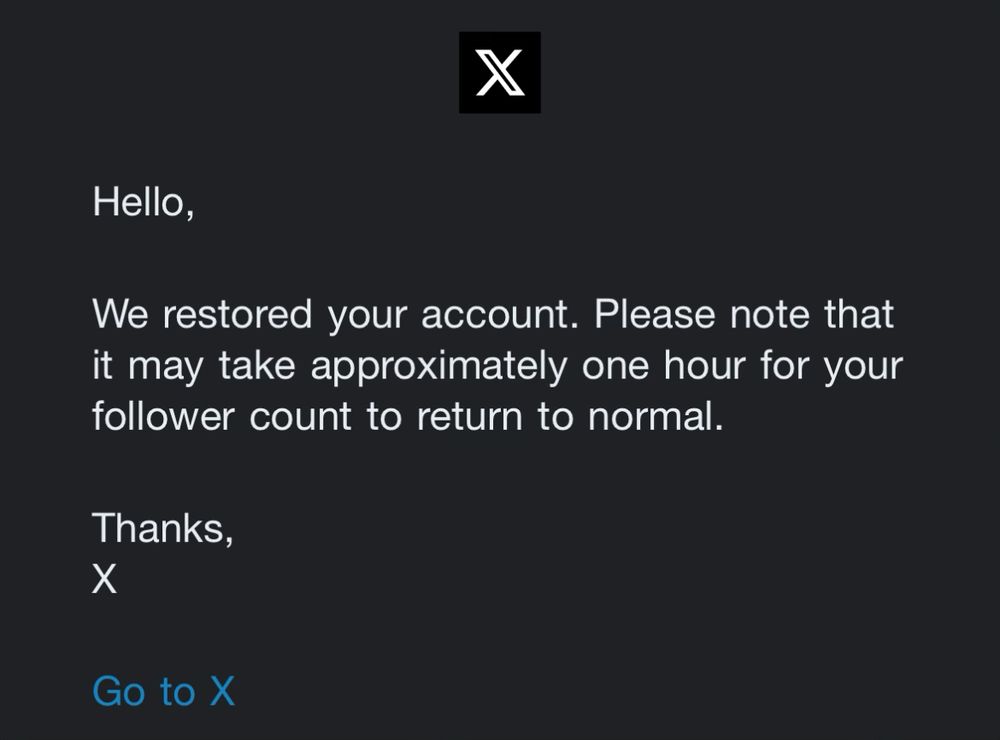Click the word may in second line
This screenshot has height=740, width=1000.
(x=166, y=368)
